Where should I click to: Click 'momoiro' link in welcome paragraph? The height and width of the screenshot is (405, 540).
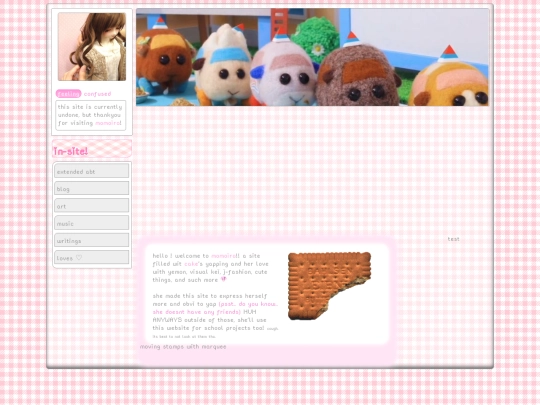point(223,256)
